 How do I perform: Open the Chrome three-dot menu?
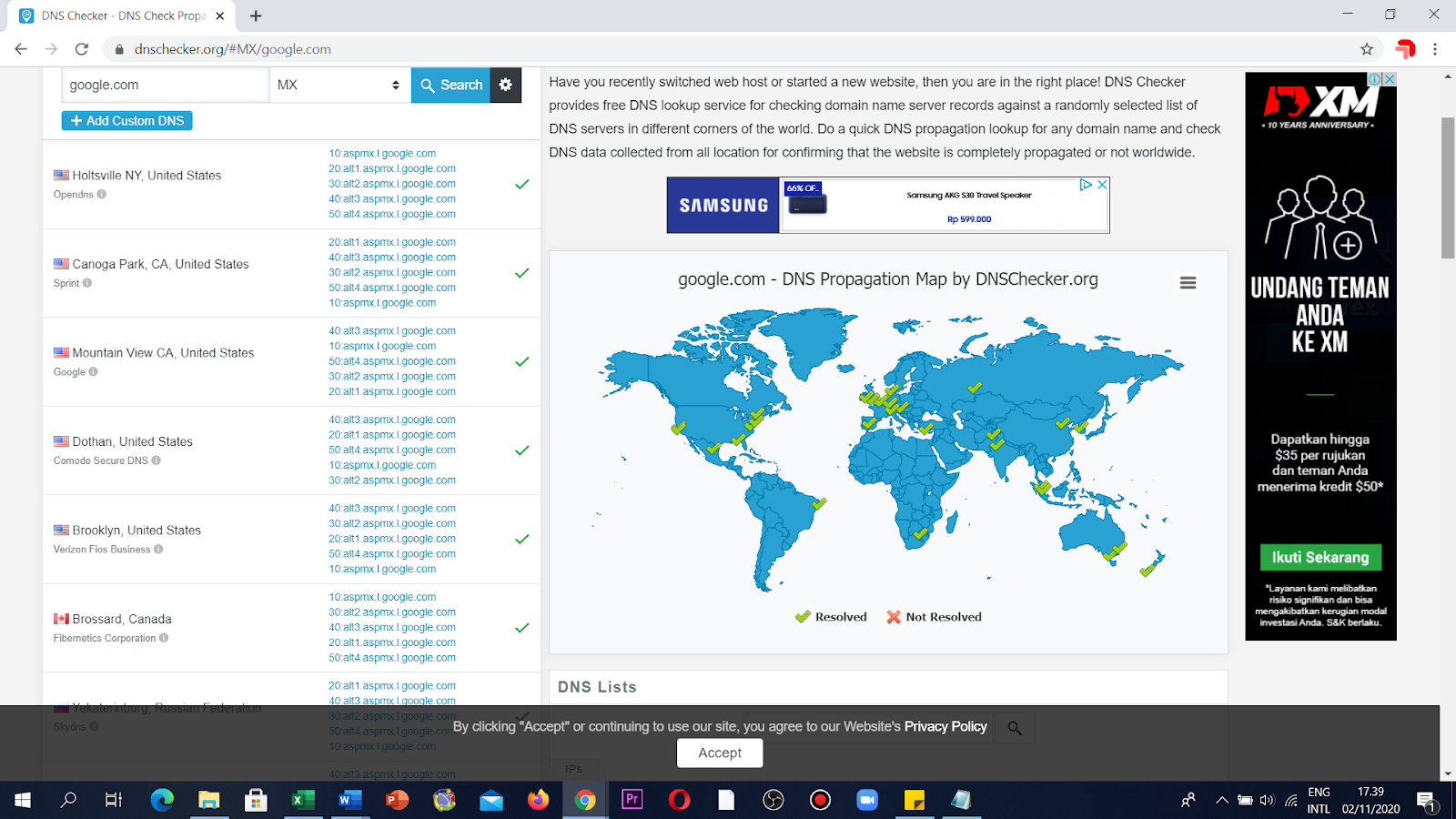[x=1435, y=49]
